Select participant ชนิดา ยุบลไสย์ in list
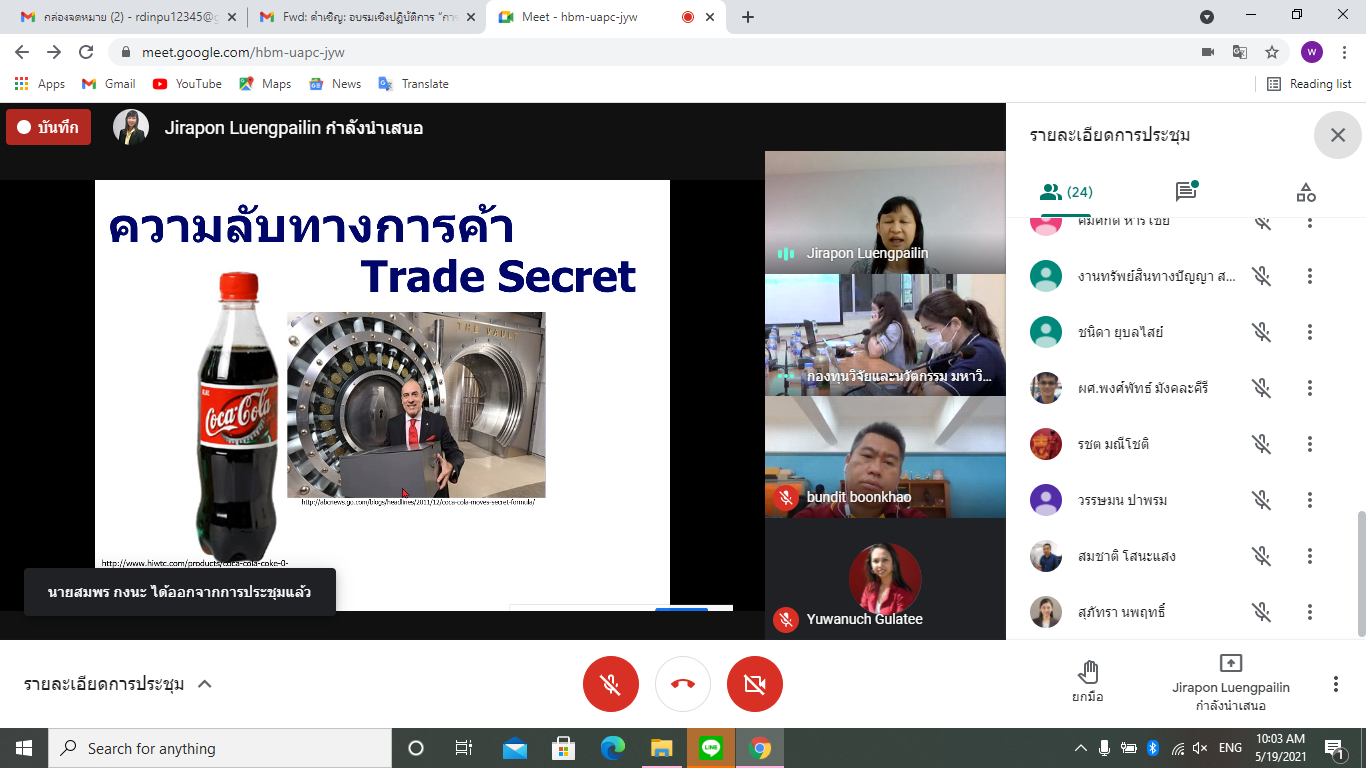 [x=1180, y=332]
